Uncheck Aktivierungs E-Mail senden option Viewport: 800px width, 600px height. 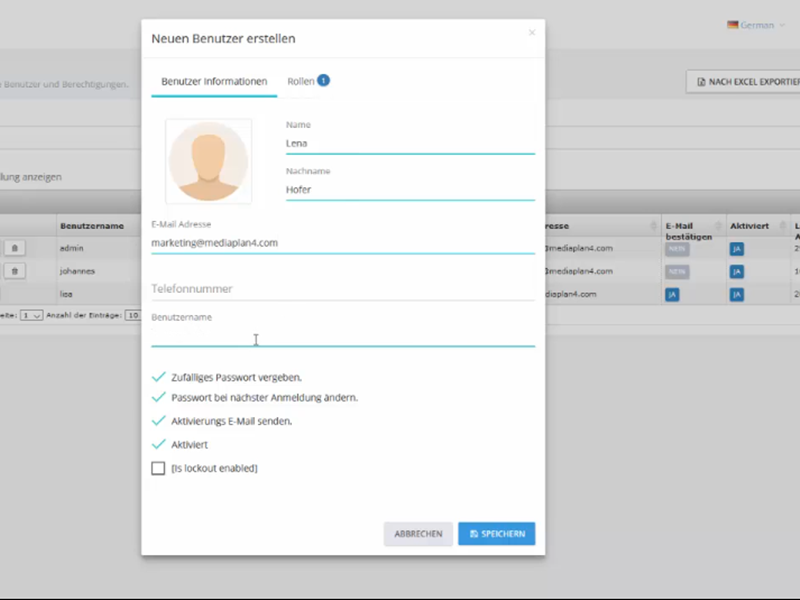click(158, 421)
